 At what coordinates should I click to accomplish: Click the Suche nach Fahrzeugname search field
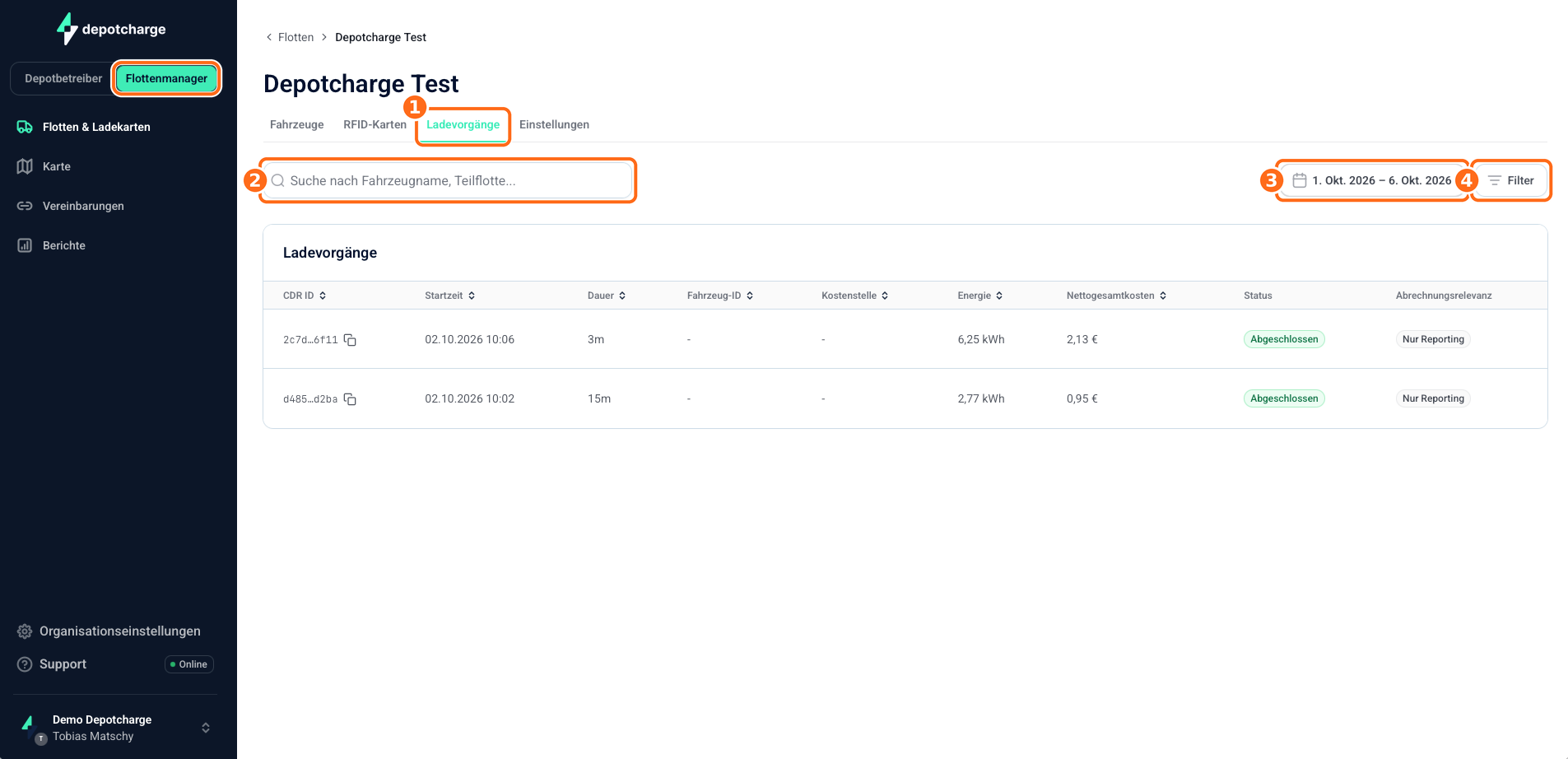click(x=448, y=180)
